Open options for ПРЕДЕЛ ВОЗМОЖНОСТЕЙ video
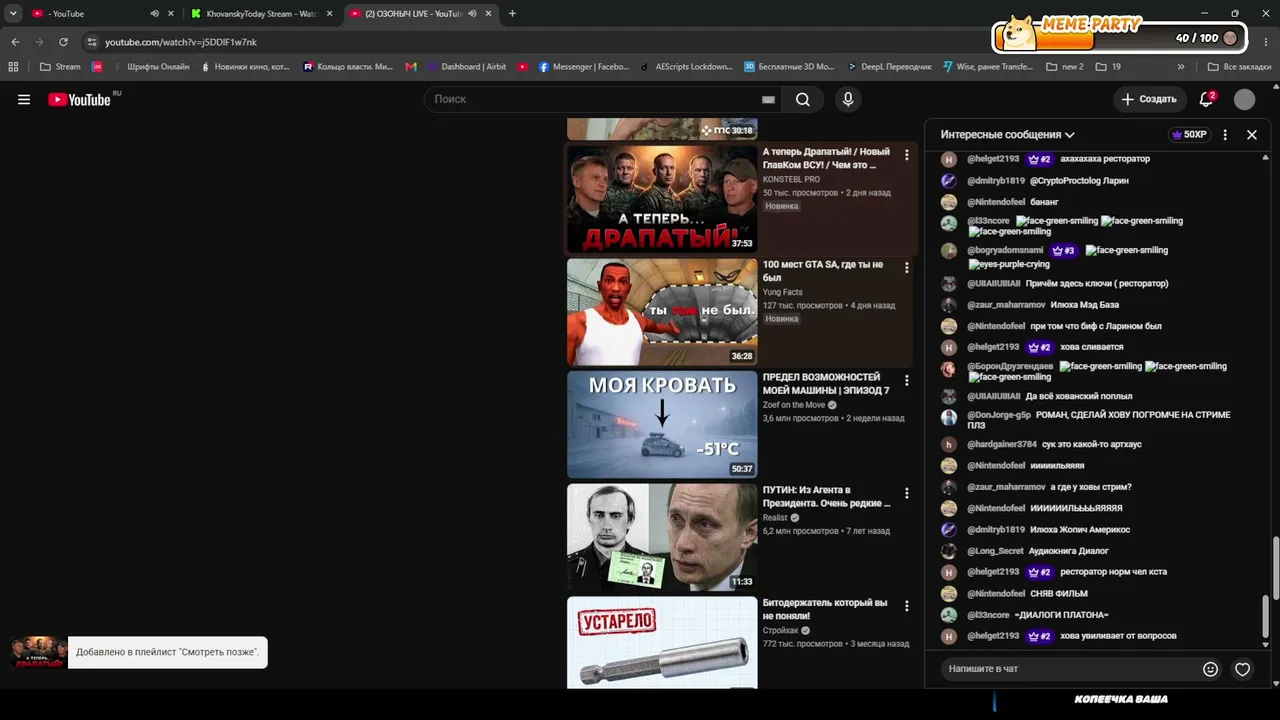This screenshot has width=1280, height=720. [907, 381]
